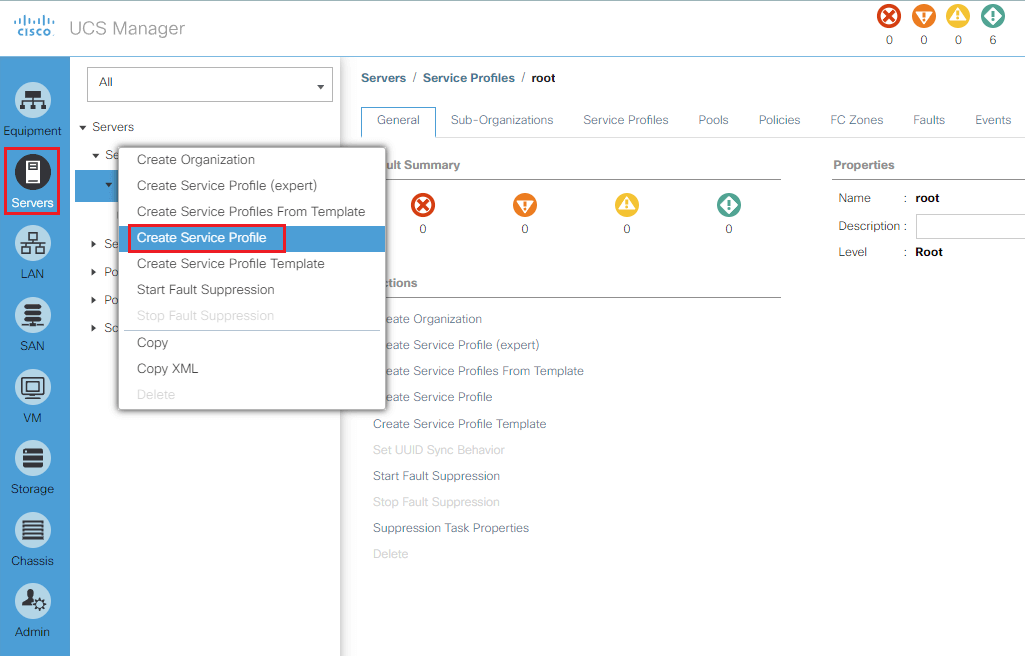Choose Create Service Profile Template menu entry
1025x656 pixels.
(252, 264)
